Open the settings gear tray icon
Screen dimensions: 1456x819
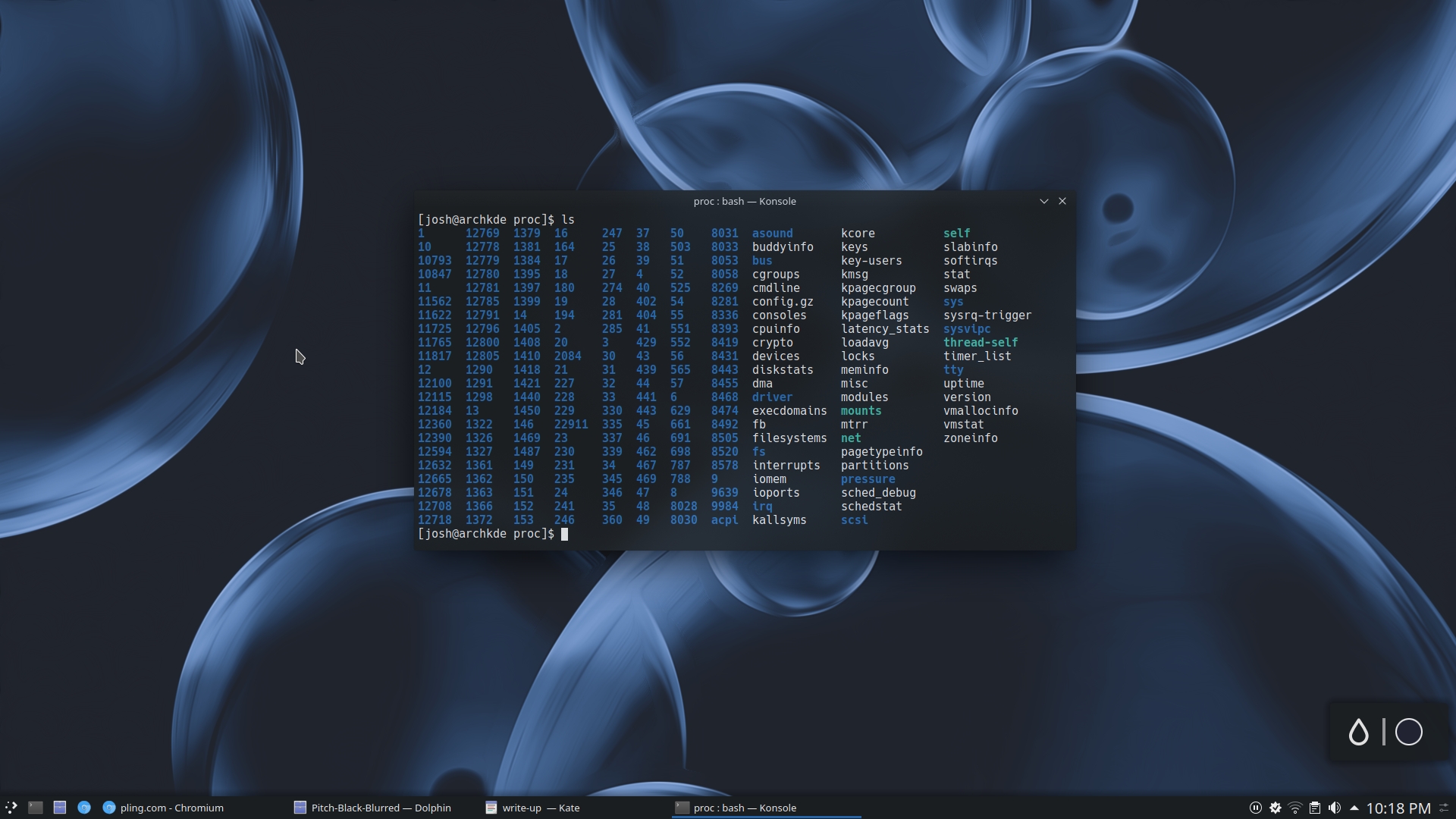(1276, 808)
